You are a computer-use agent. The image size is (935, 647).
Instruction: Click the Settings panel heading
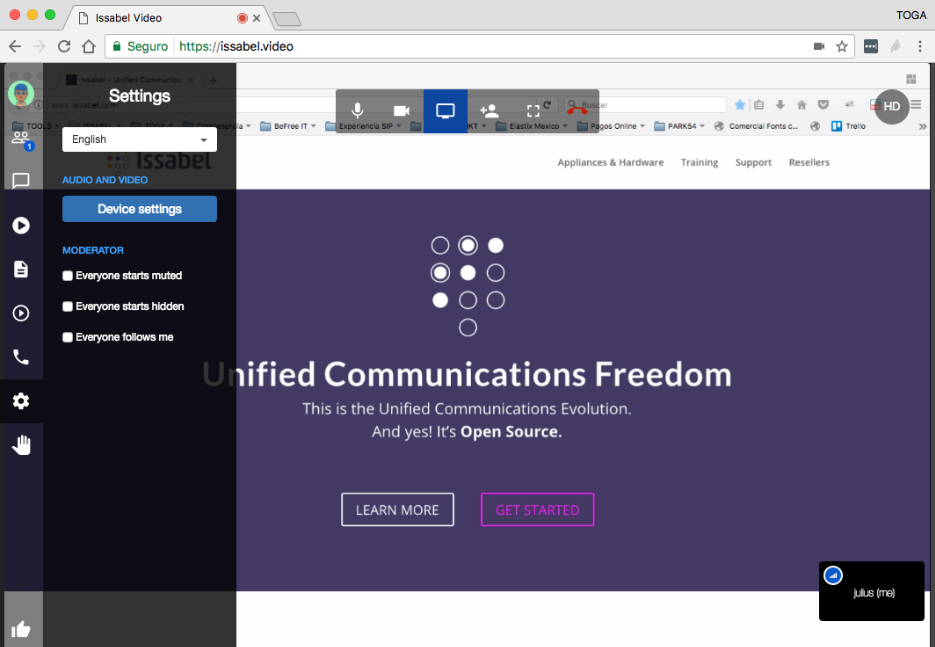[140, 96]
